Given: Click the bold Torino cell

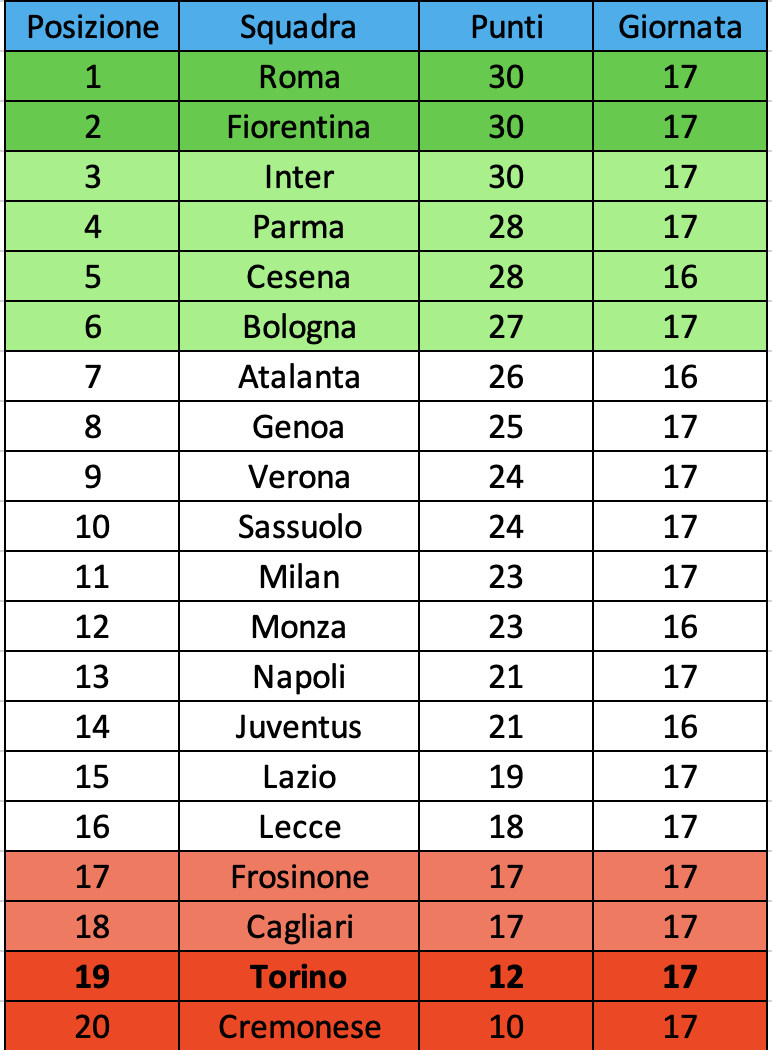Looking at the screenshot, I should [x=298, y=977].
